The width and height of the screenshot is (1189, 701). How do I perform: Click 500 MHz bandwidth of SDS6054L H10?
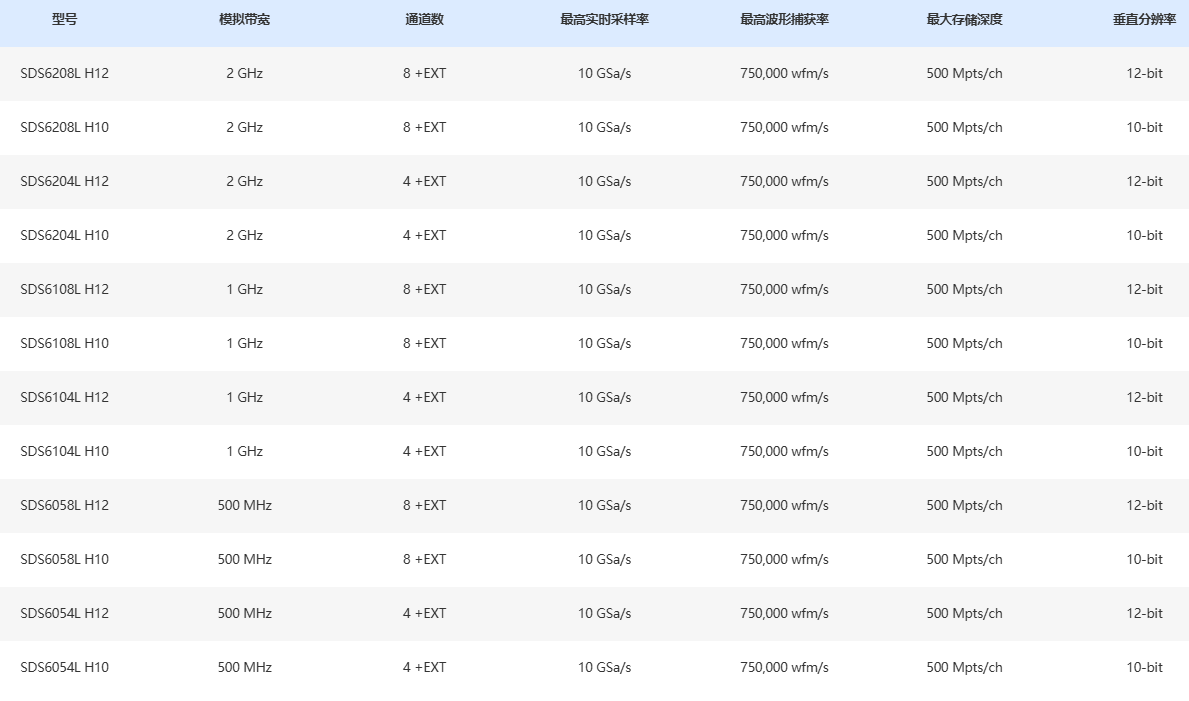pos(244,667)
